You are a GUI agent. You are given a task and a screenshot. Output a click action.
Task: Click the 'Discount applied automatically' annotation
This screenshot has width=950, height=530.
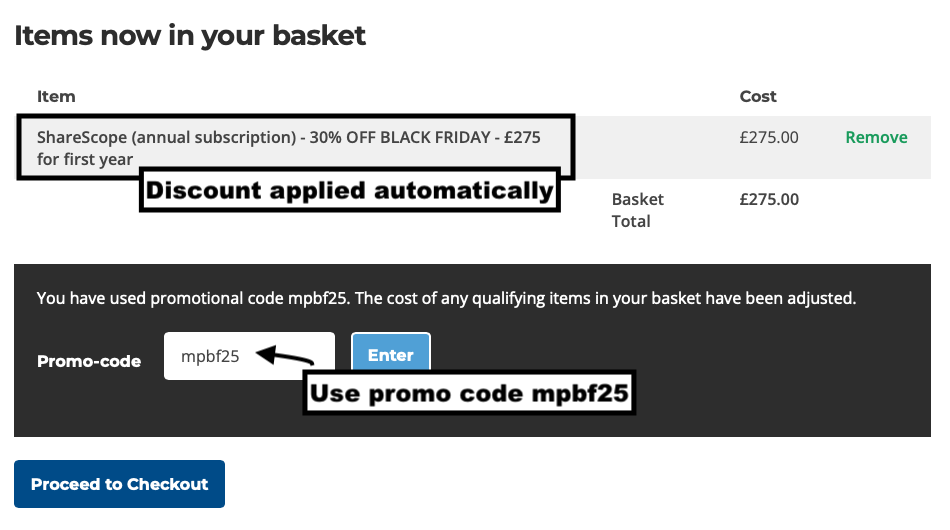[350, 190]
